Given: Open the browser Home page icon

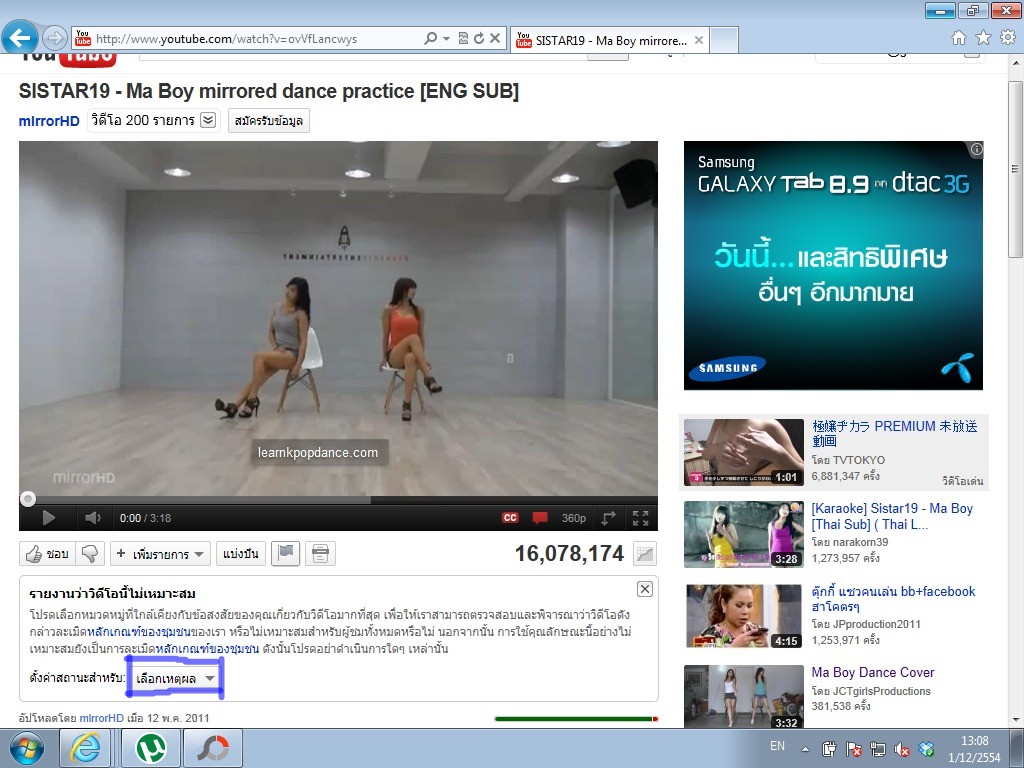Looking at the screenshot, I should tap(959, 38).
